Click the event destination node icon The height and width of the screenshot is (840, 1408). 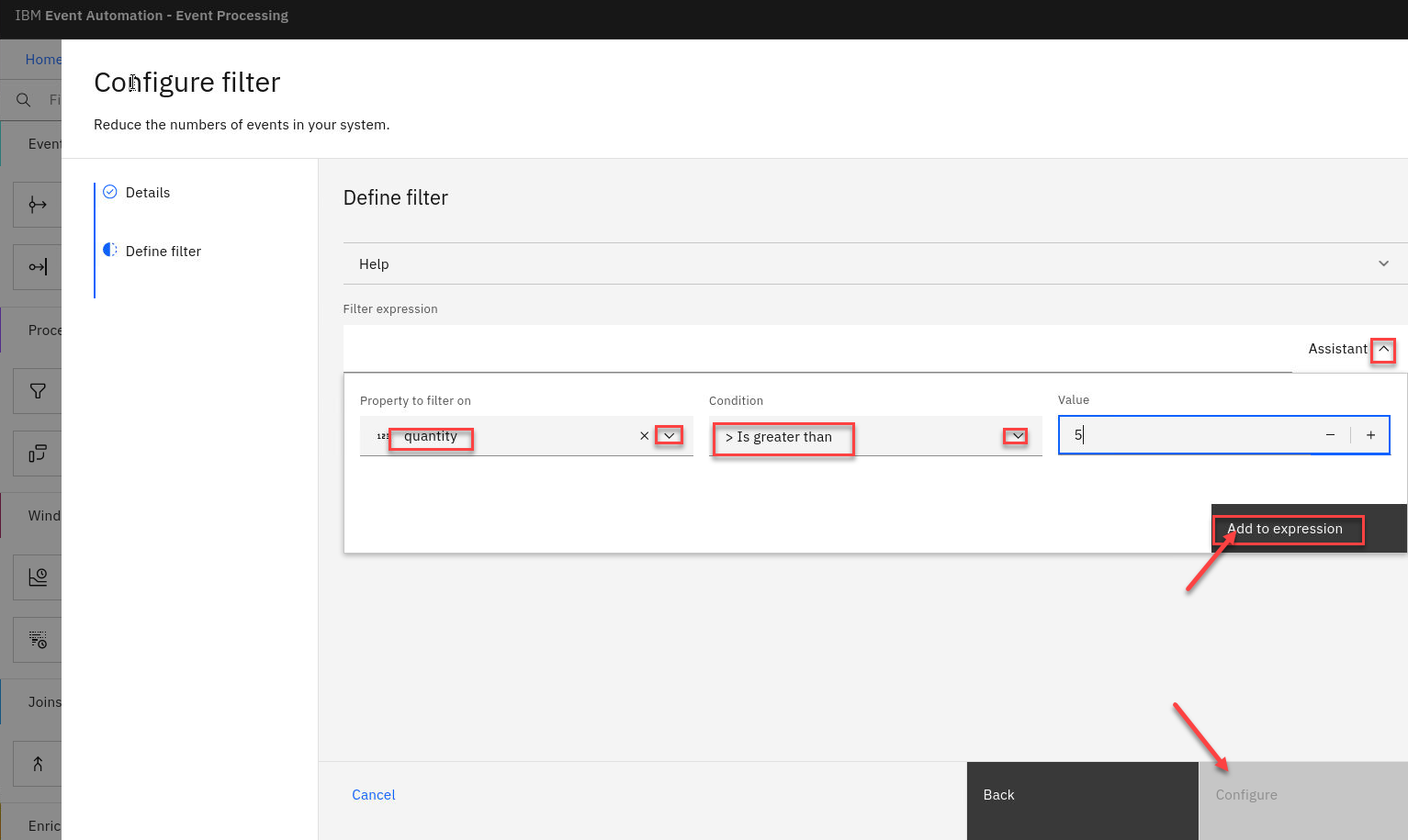point(38,267)
